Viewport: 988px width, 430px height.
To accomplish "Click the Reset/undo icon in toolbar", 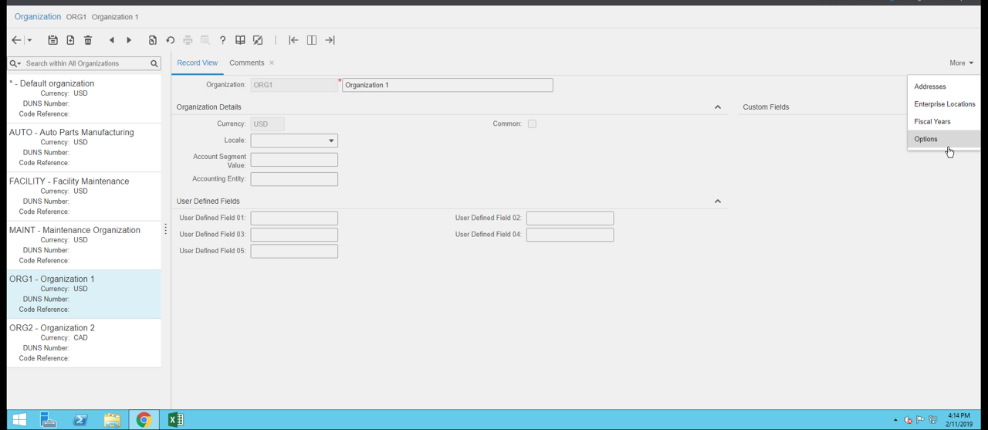I will point(170,40).
